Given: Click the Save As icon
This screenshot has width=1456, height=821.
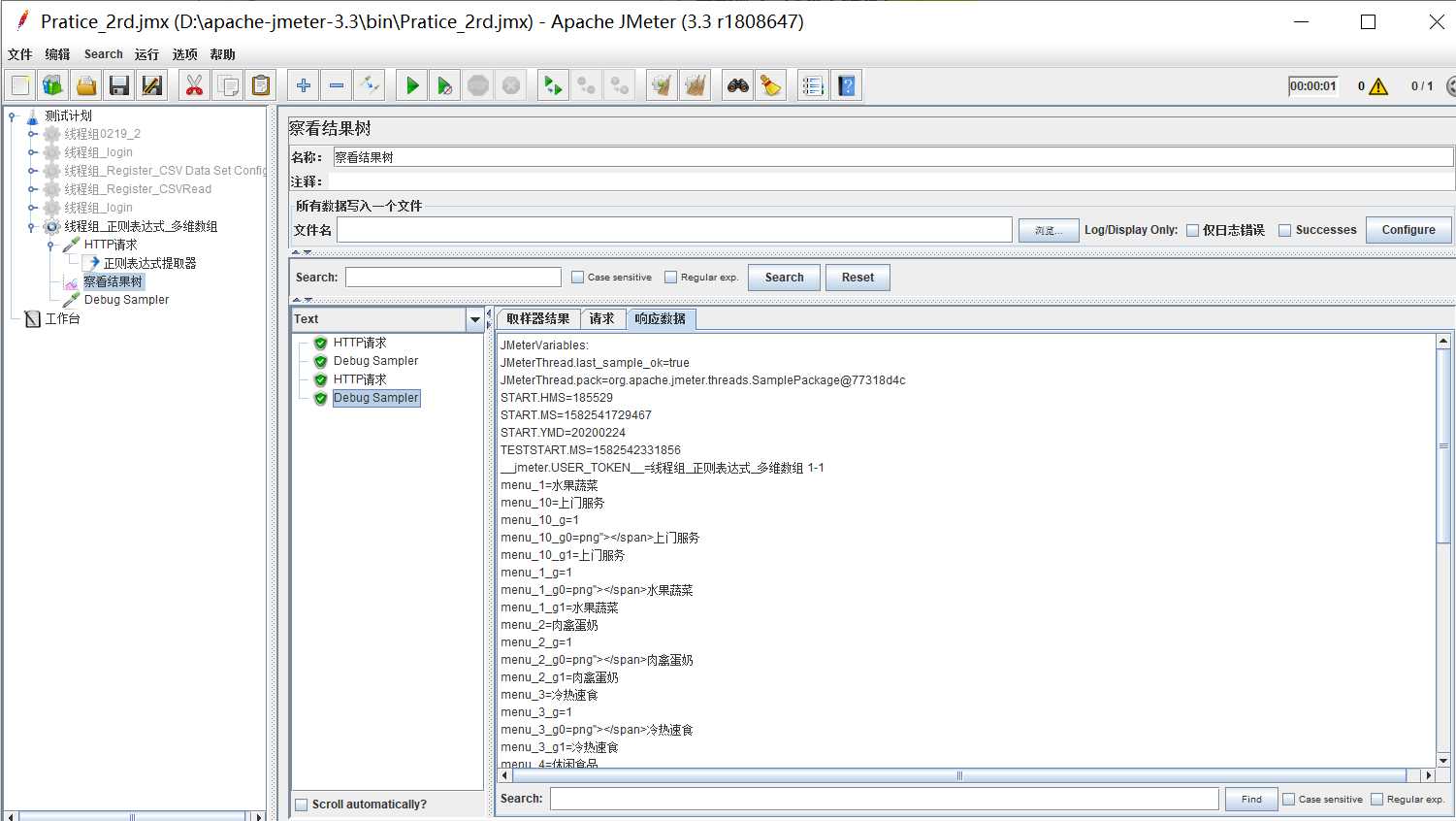Looking at the screenshot, I should coord(152,85).
